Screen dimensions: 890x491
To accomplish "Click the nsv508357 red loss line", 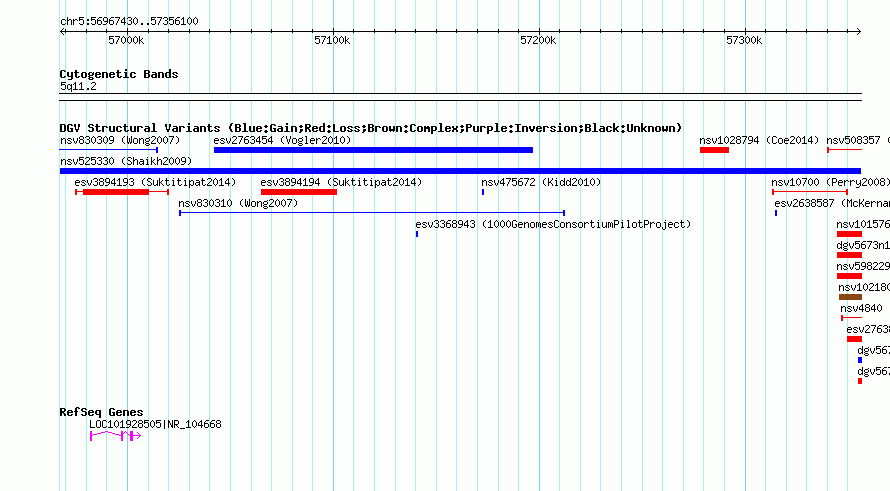I will (x=845, y=150).
